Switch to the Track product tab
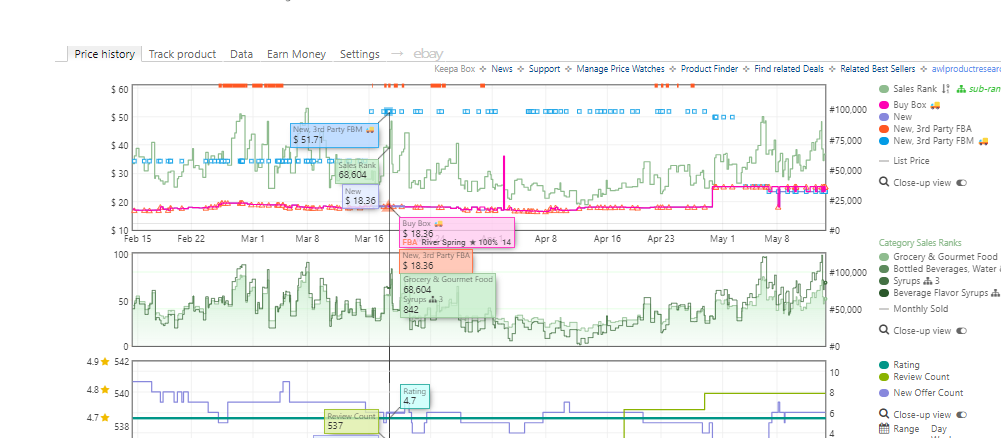This screenshot has height=438, width=1001. pos(182,54)
